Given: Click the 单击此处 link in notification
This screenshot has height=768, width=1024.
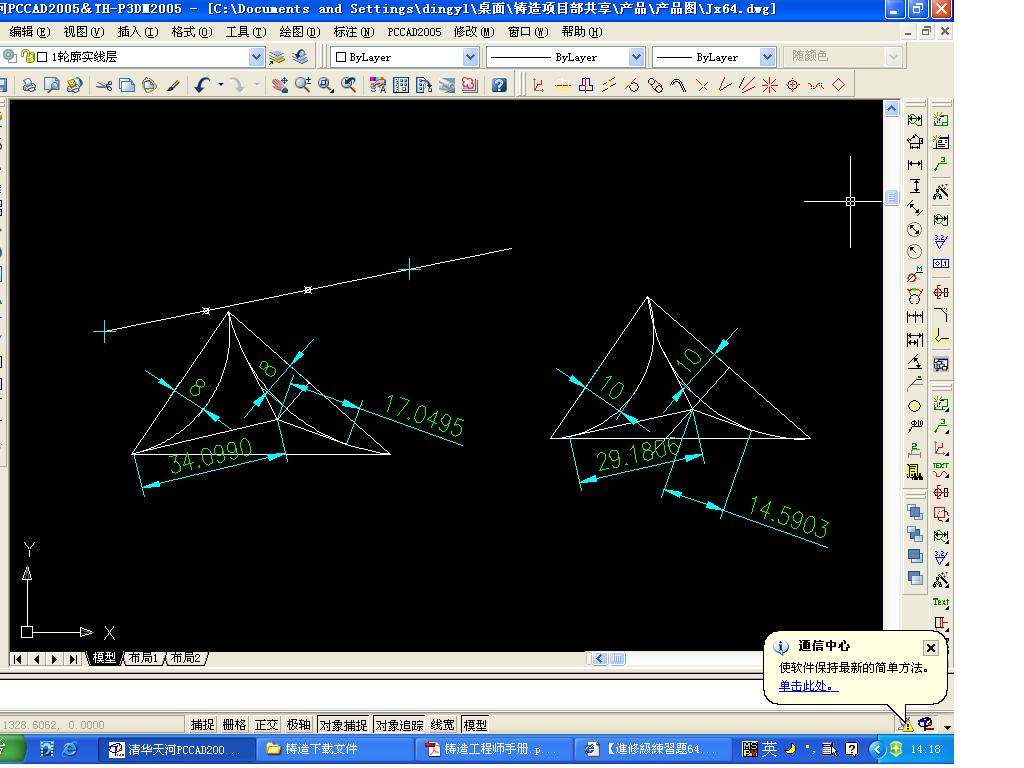Looking at the screenshot, I should click(808, 686).
